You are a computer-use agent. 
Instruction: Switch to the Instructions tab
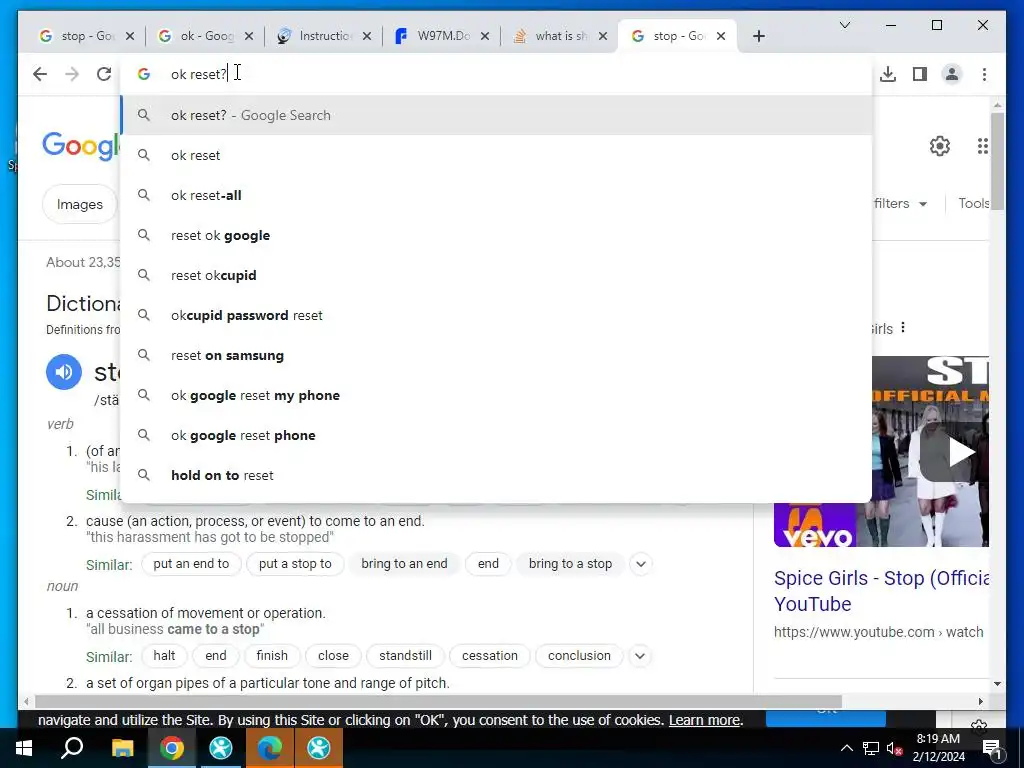pos(323,36)
